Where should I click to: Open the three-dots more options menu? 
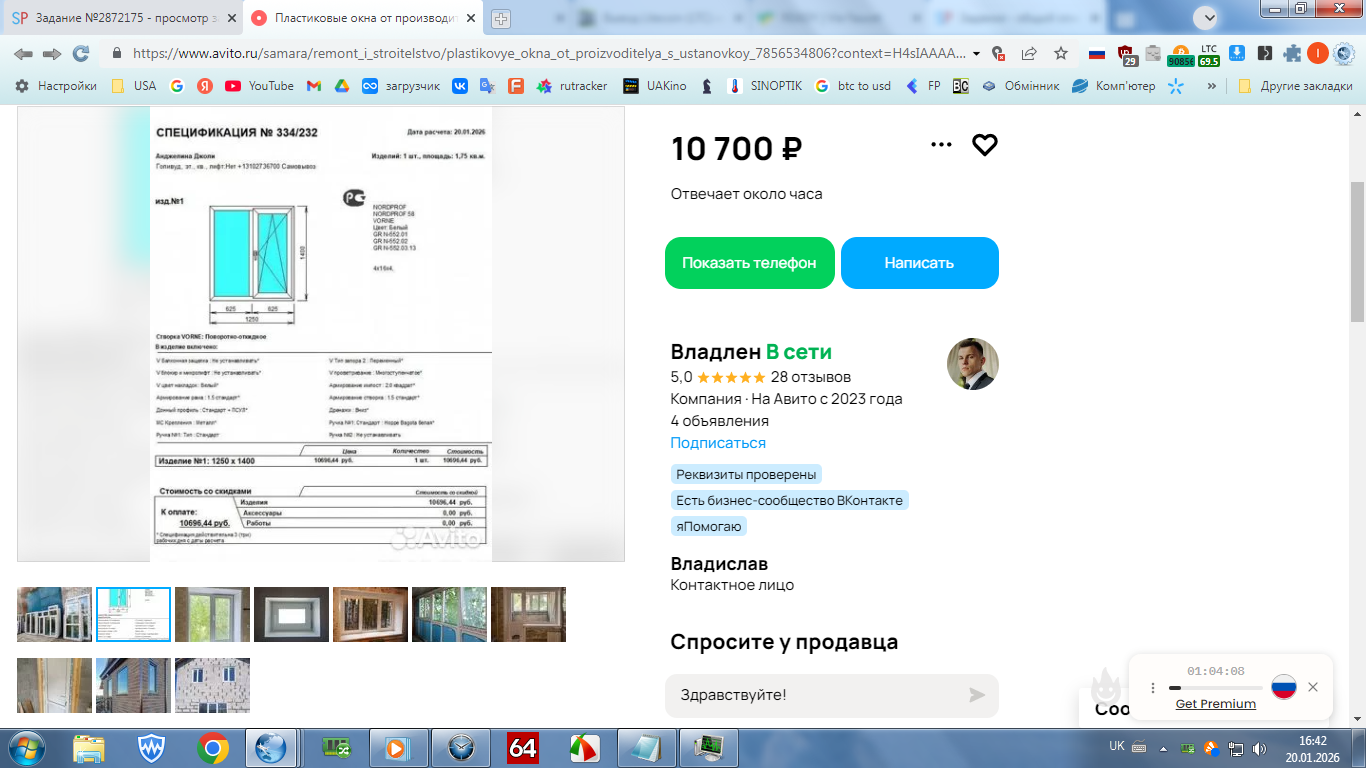(x=941, y=145)
